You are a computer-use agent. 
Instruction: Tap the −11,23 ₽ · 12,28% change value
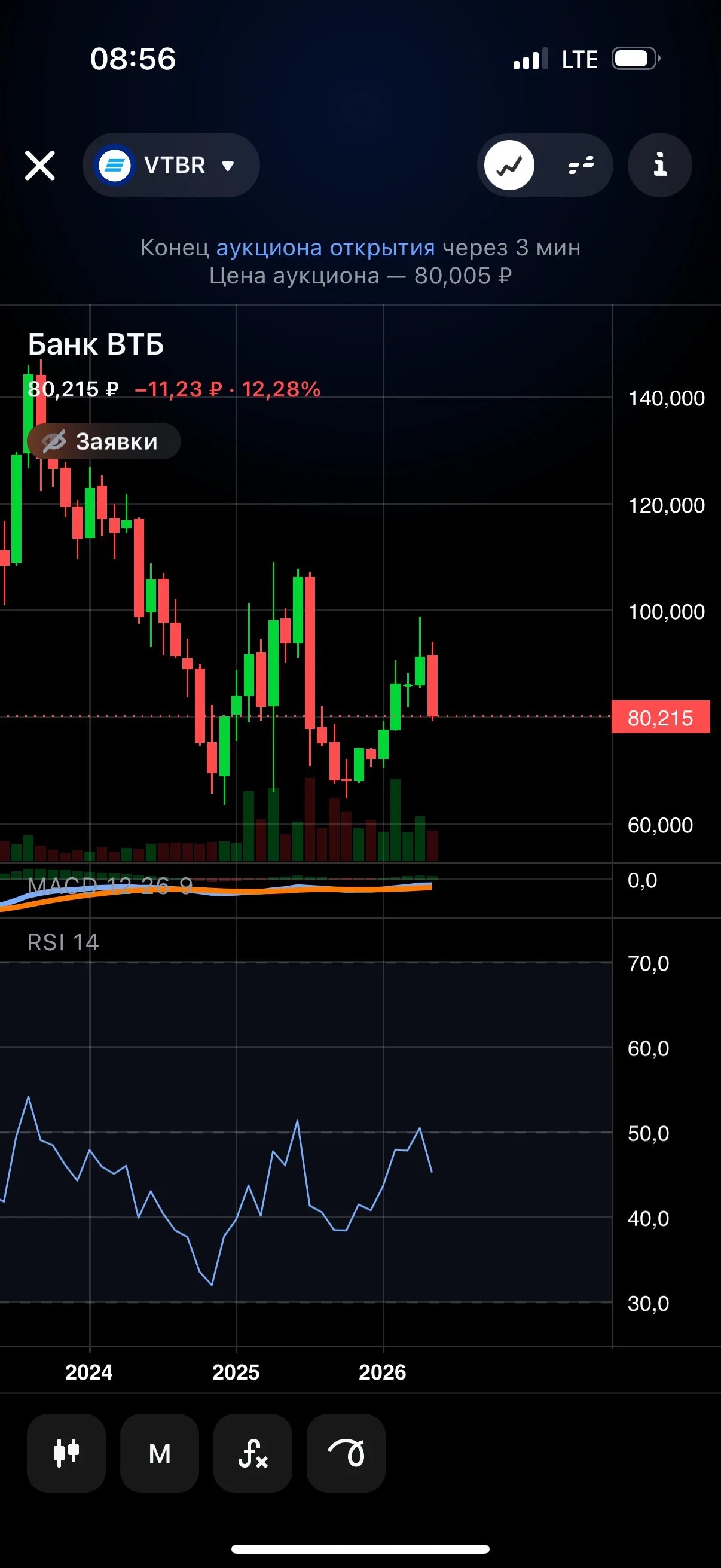[227, 389]
